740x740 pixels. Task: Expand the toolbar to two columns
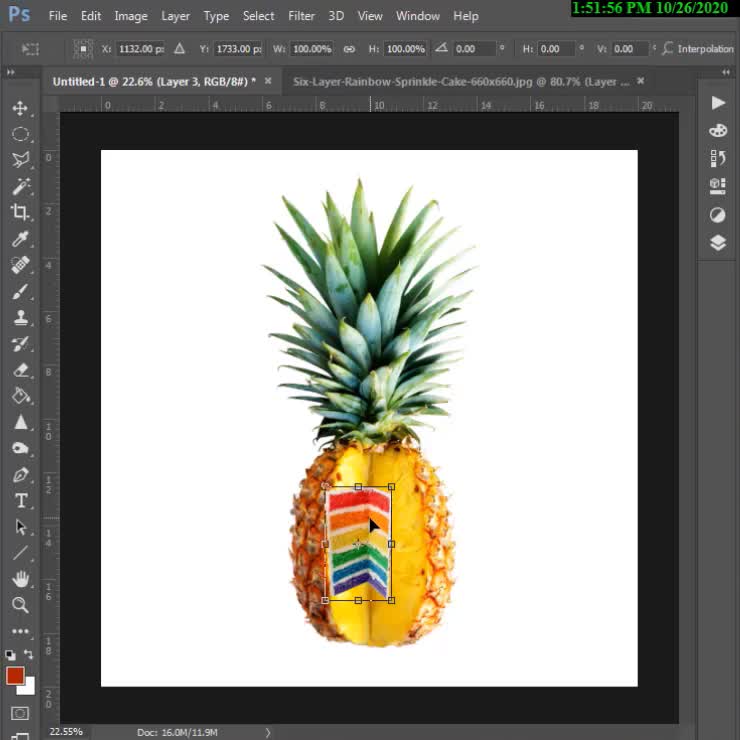tap(11, 71)
